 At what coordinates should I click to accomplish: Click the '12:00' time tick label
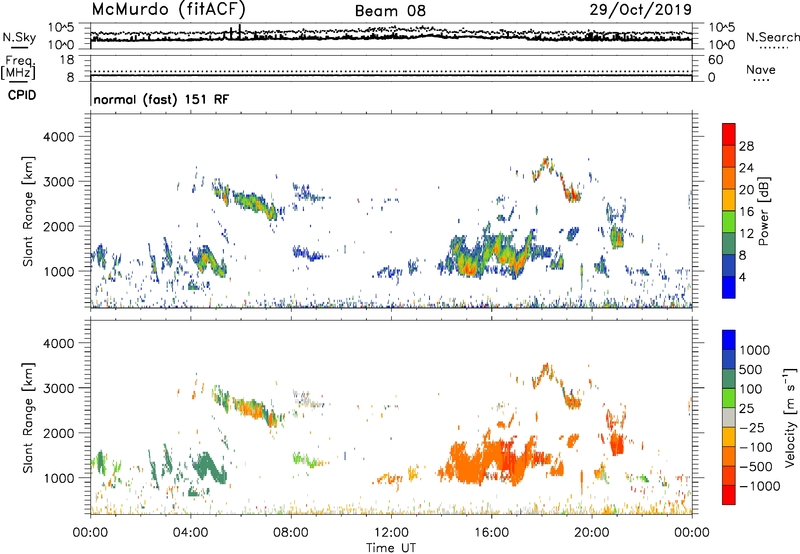point(391,533)
